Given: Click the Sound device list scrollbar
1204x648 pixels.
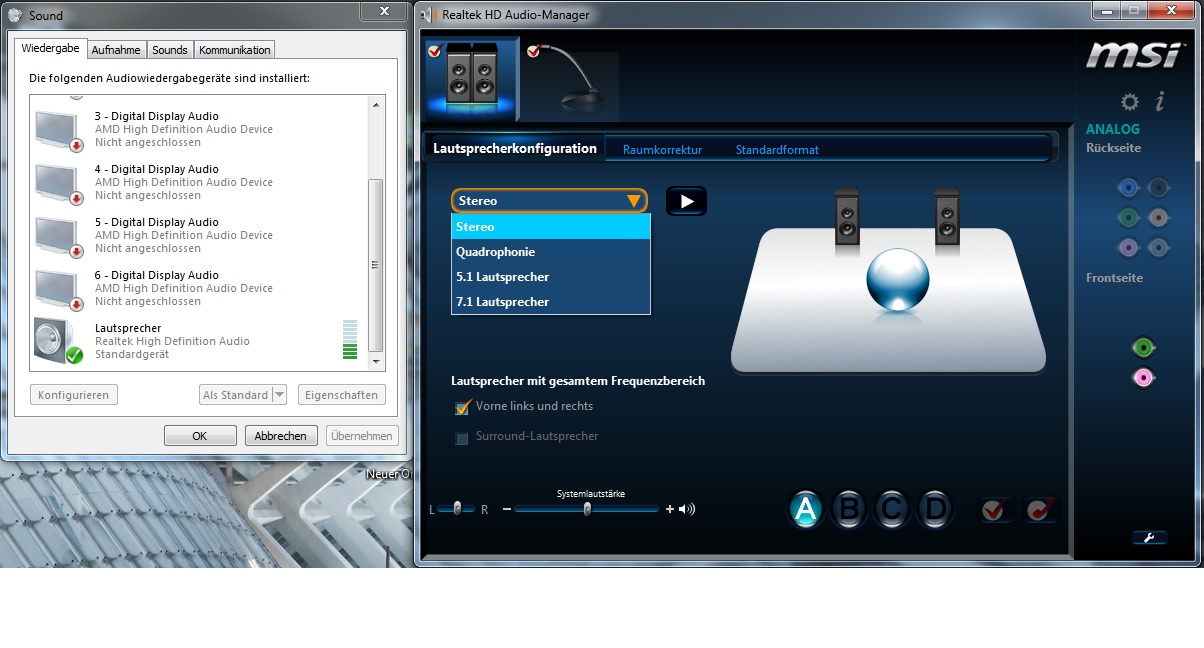Looking at the screenshot, I should tap(376, 264).
